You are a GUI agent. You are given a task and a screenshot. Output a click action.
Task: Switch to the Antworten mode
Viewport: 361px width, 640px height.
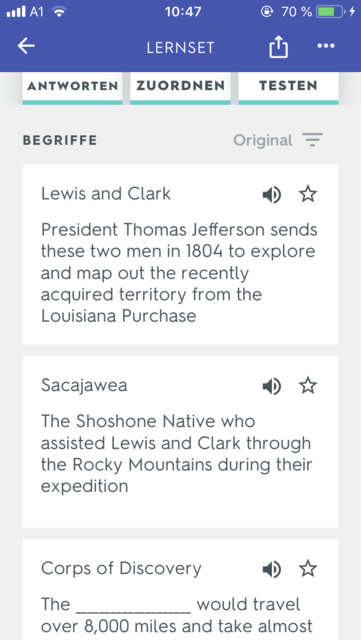(72, 87)
